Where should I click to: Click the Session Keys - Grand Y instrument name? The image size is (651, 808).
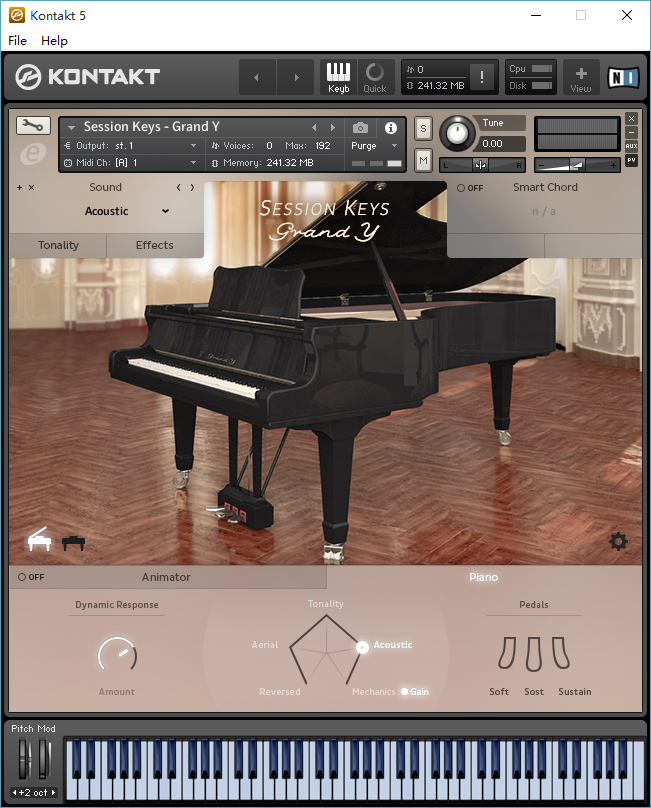[152, 127]
